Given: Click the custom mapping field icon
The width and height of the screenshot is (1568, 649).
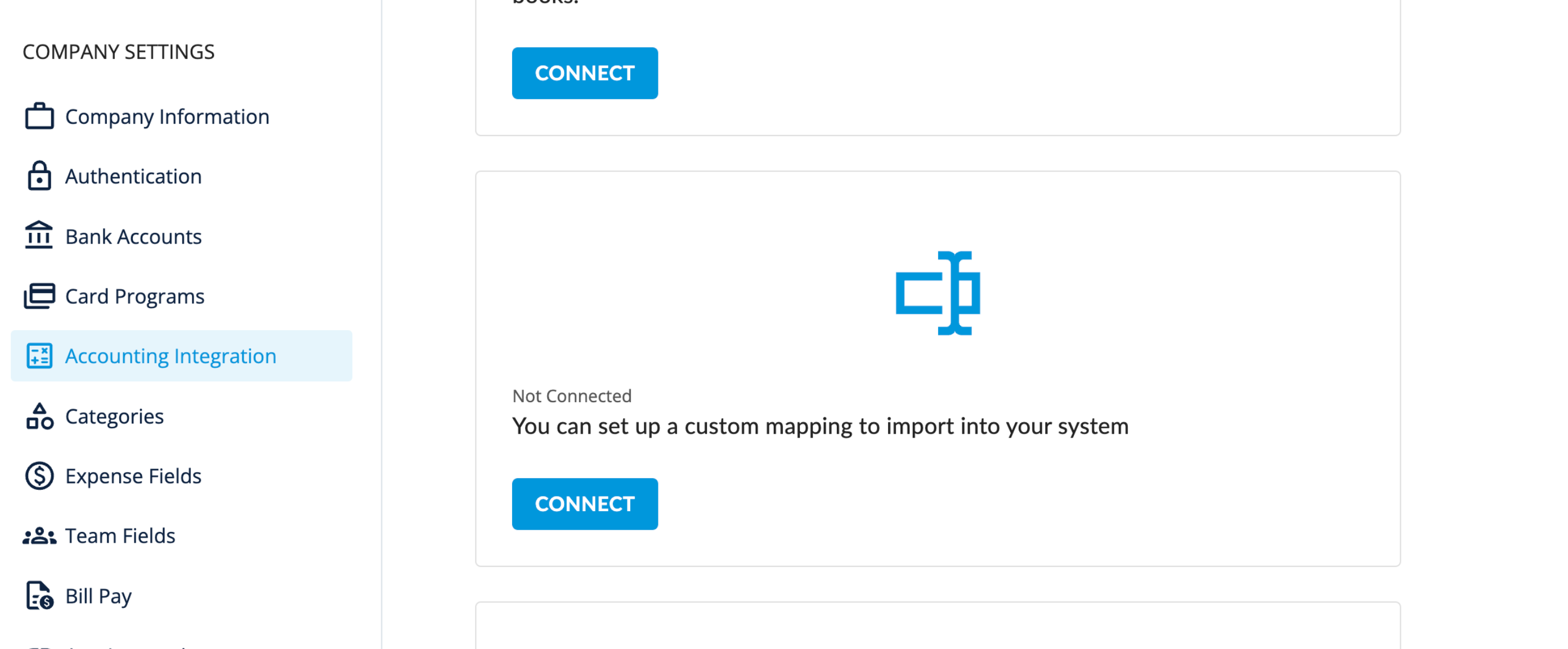Looking at the screenshot, I should coord(938,293).
